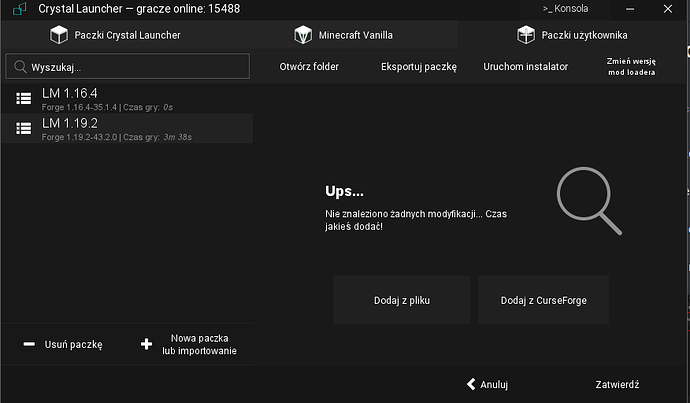Image resolution: width=690 pixels, height=403 pixels.
Task: Click the Crystal Launcher logo icon
Action: (x=15, y=9)
